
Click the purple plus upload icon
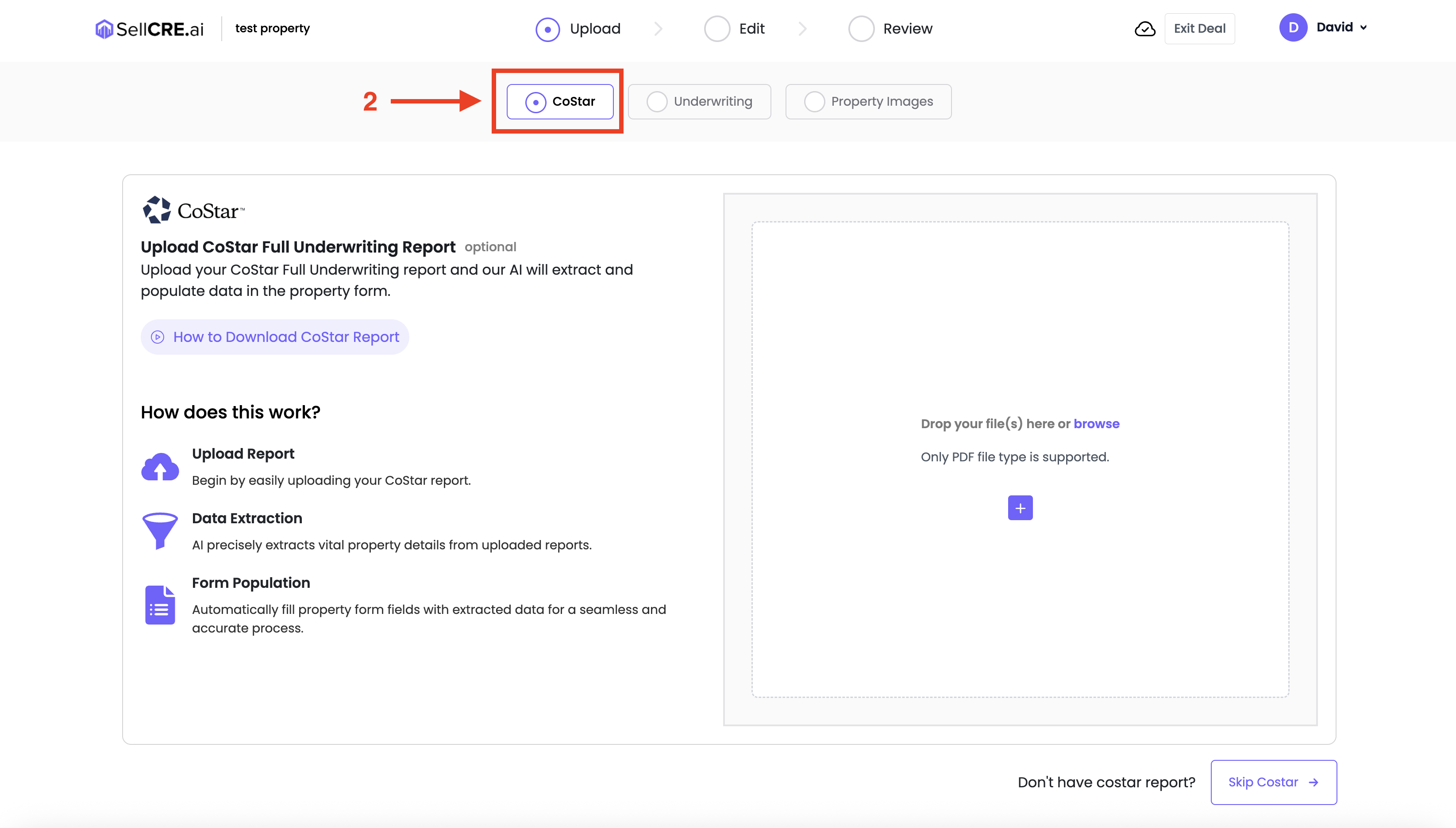click(x=1020, y=508)
